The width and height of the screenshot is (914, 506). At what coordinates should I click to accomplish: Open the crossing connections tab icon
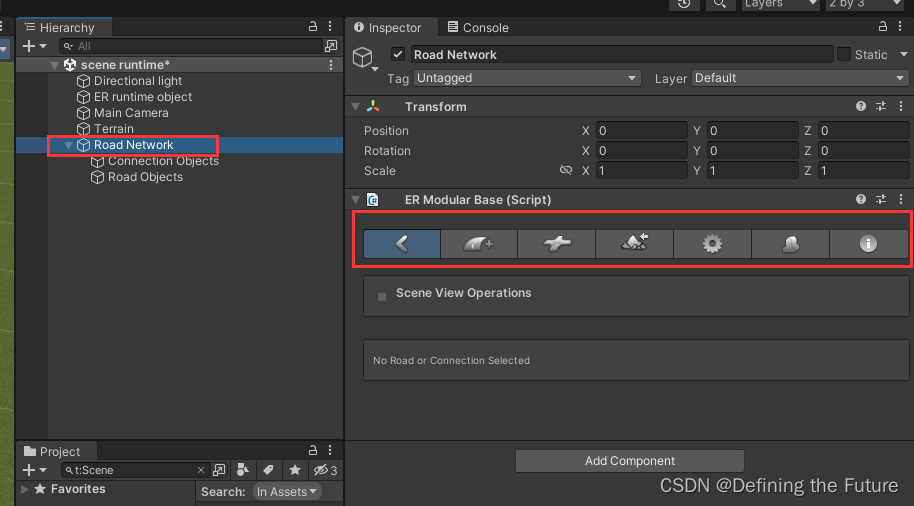click(557, 244)
